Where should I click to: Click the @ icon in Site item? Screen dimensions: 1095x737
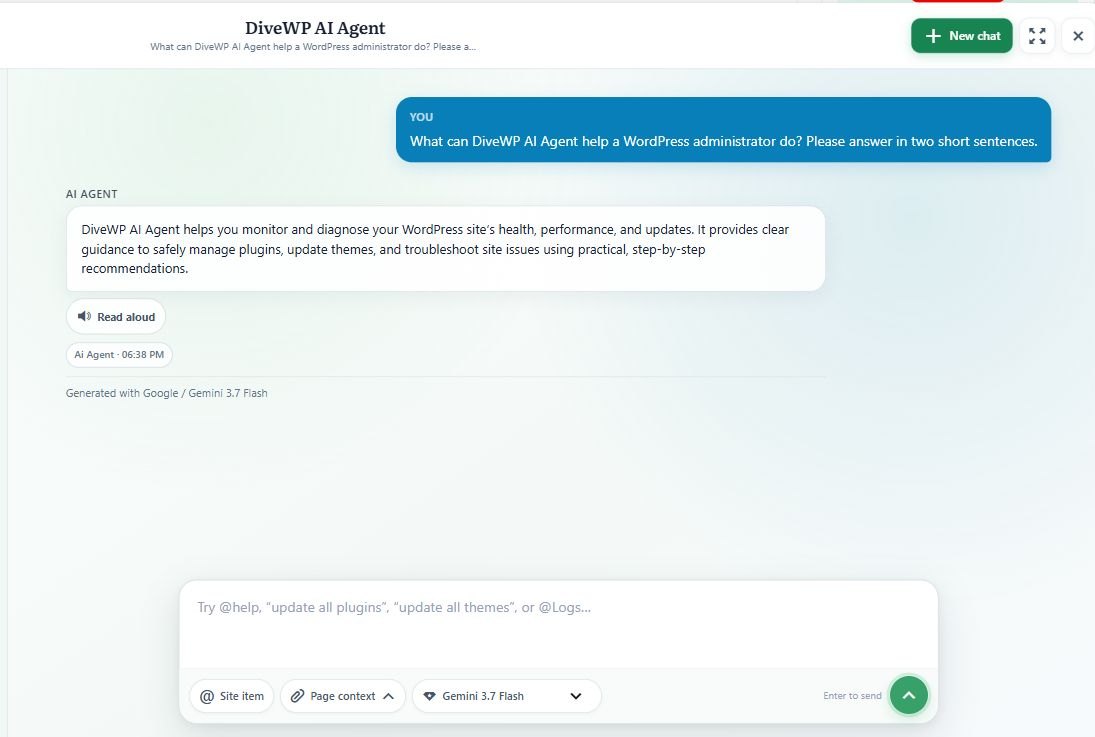(207, 696)
